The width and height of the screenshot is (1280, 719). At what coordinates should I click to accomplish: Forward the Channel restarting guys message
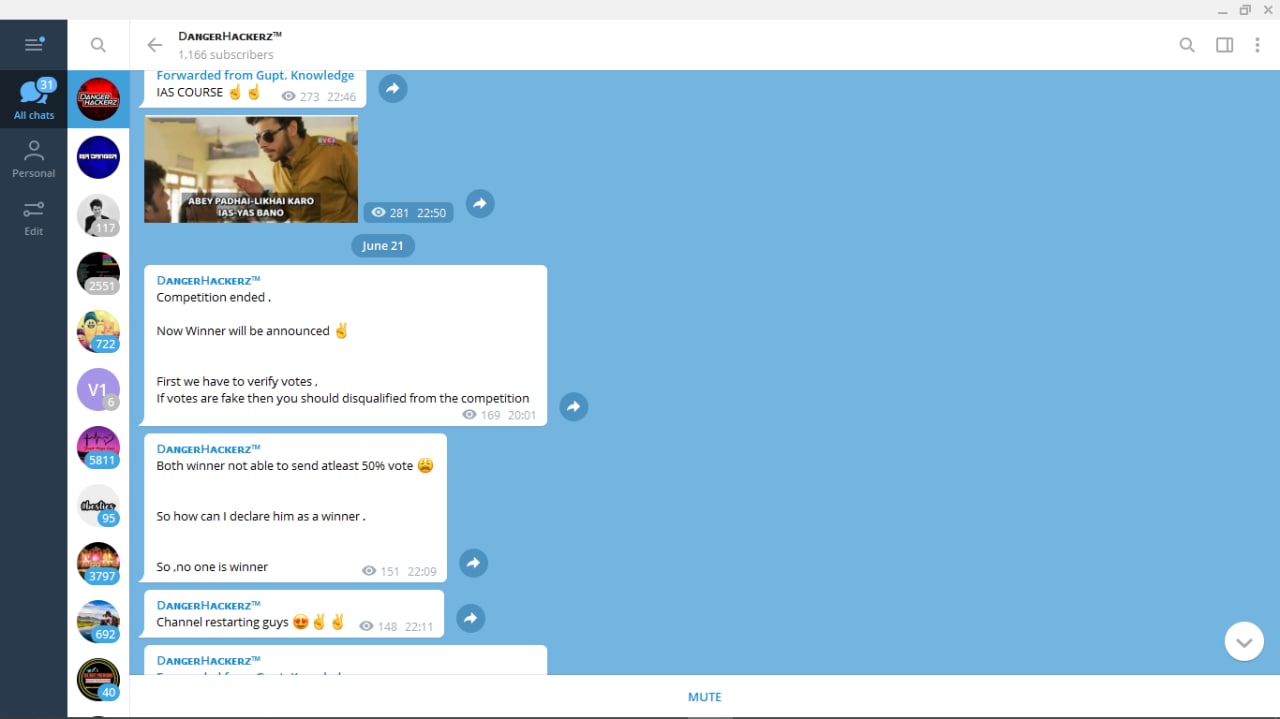[x=470, y=619]
